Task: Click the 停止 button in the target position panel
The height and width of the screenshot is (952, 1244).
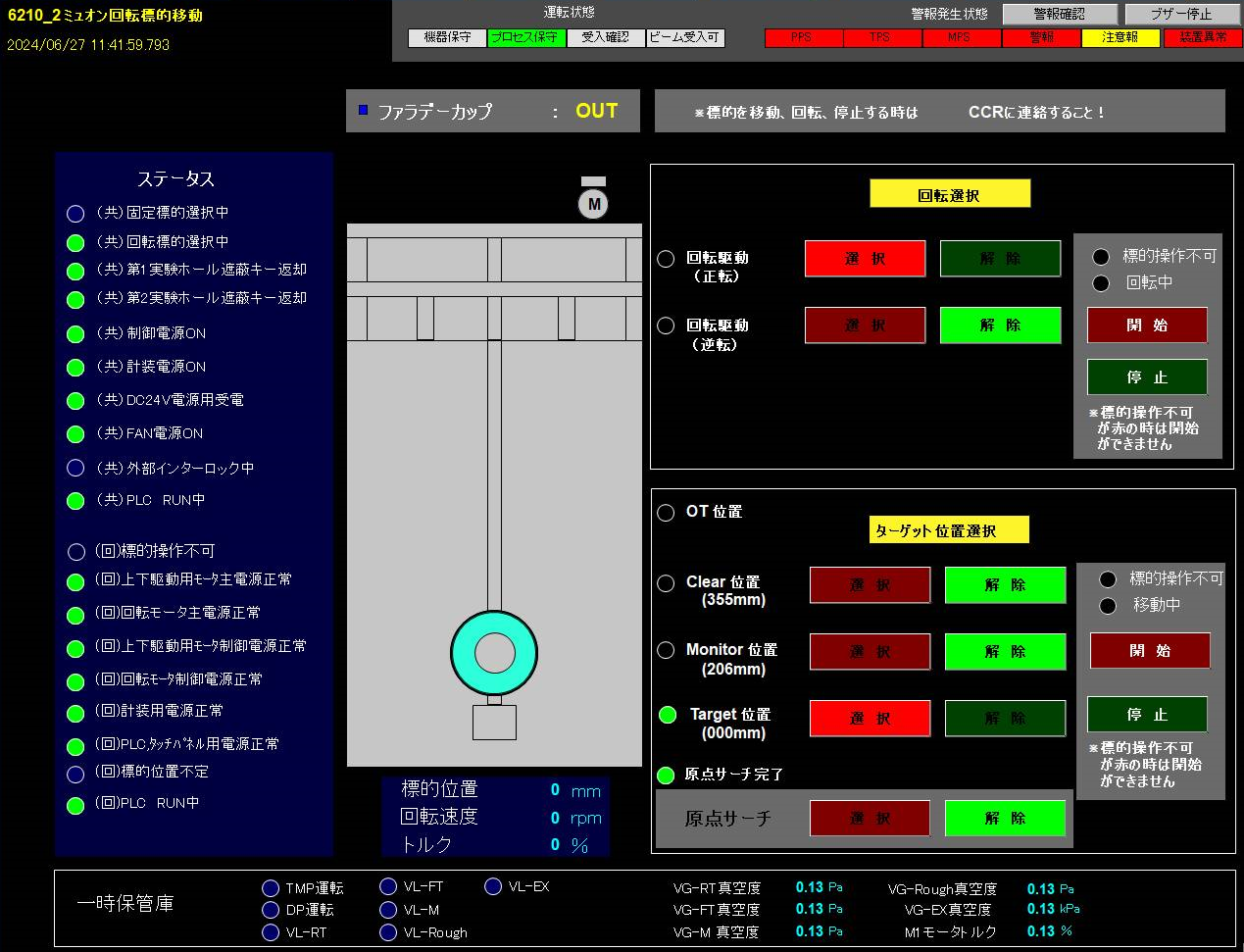Action: click(x=1146, y=715)
